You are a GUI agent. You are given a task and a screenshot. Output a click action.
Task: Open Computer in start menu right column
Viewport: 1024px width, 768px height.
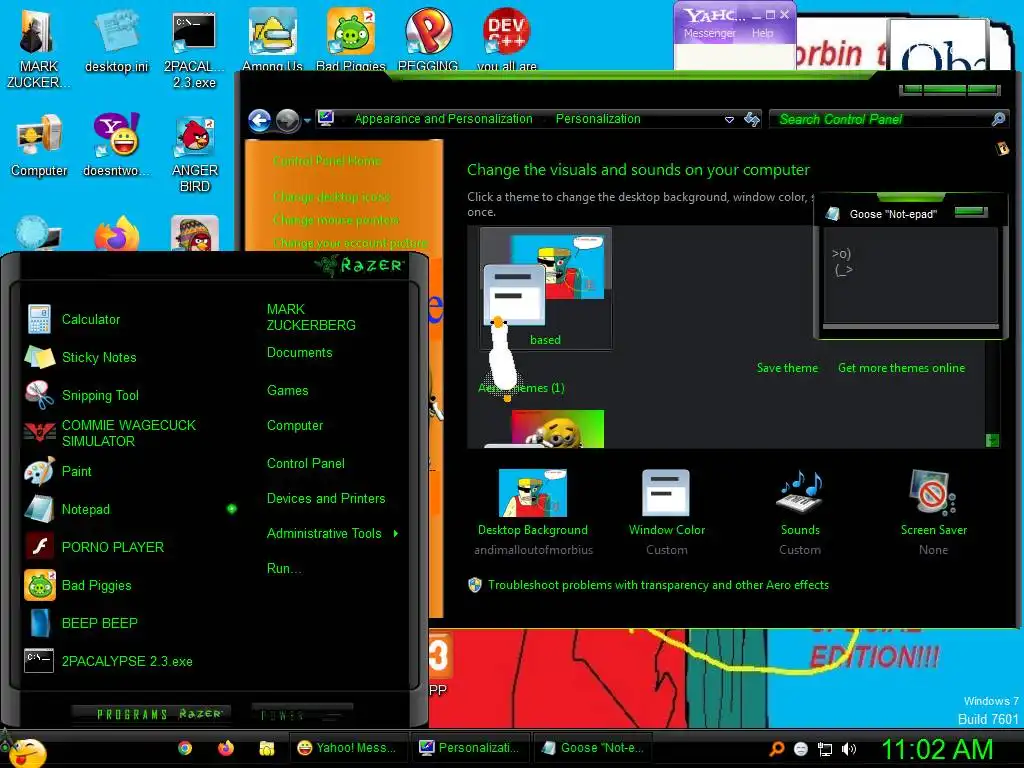pos(295,426)
